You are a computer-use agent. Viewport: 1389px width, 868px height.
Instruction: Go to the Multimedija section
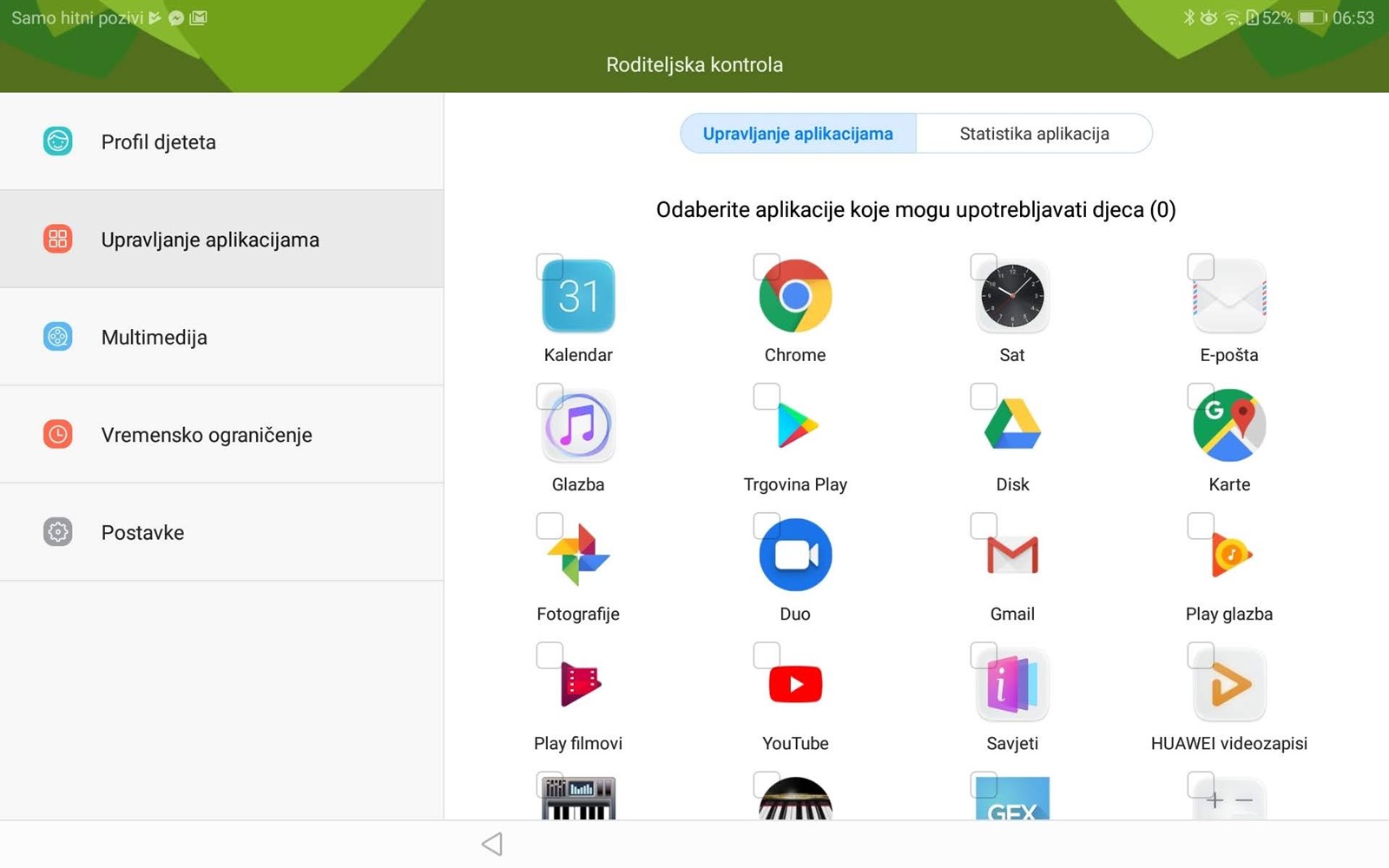tap(221, 337)
